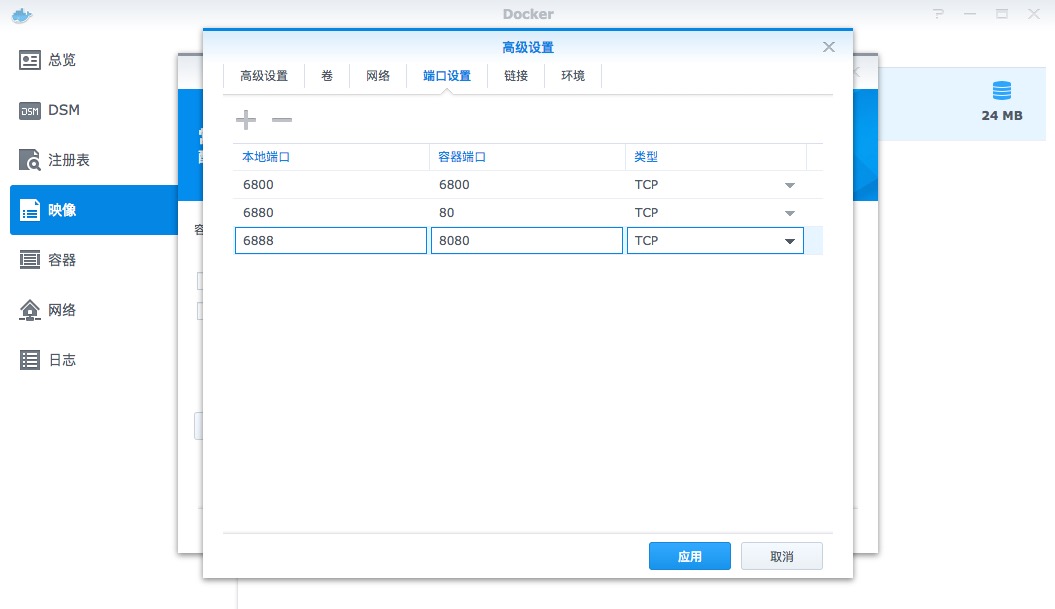Click the plus icon to add port
Screen dimensions: 1055x609
tap(246, 120)
